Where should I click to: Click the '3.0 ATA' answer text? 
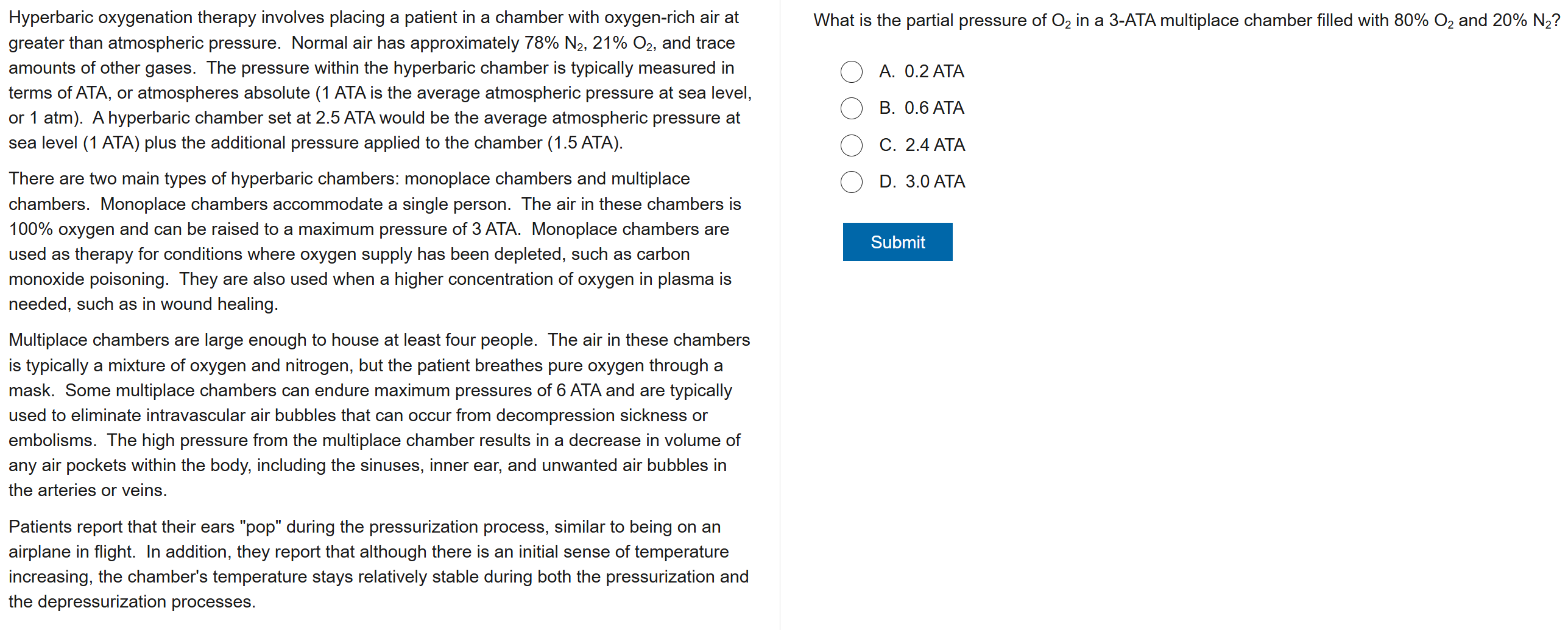(x=934, y=182)
